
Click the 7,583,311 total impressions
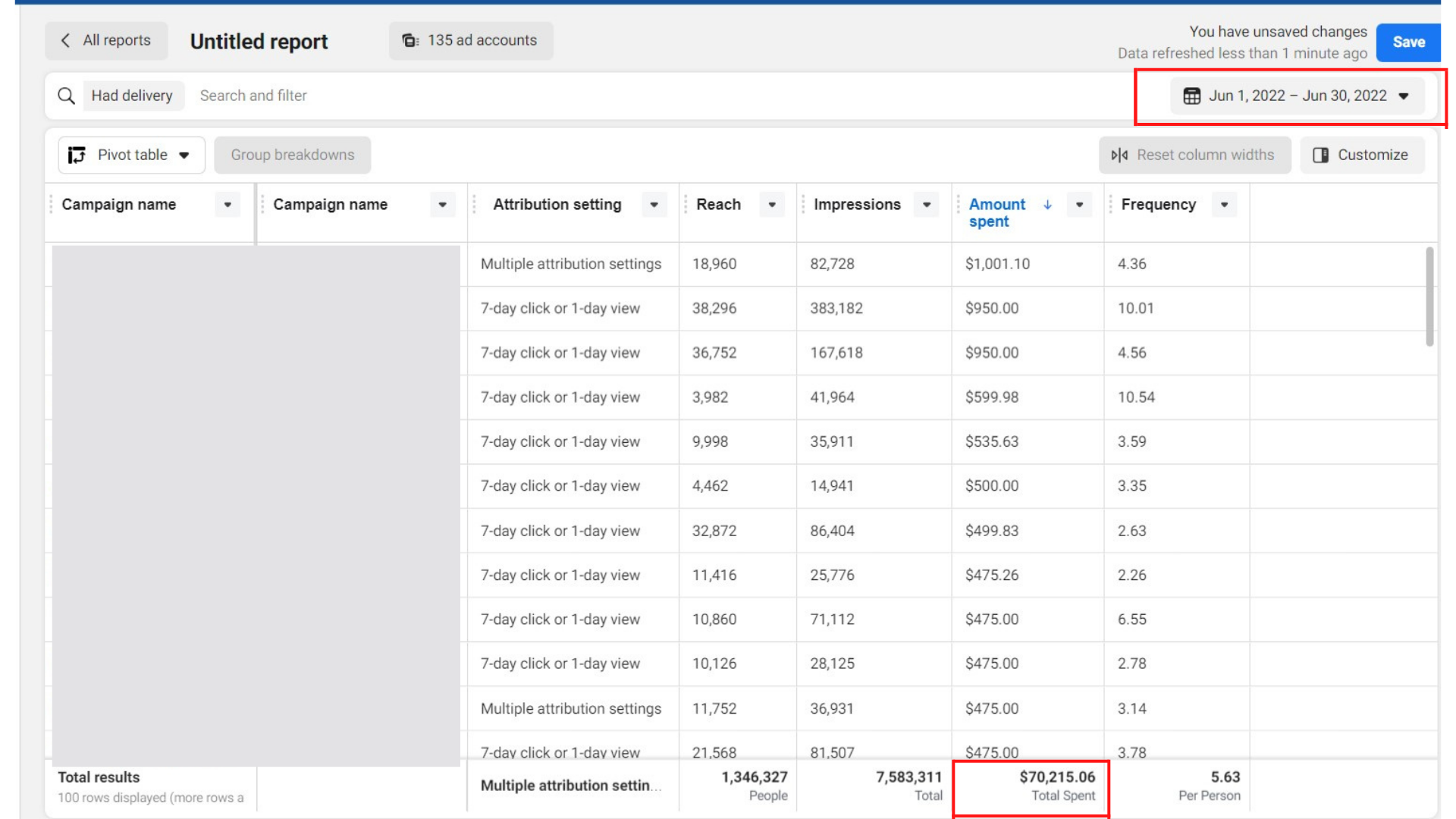[x=908, y=777]
